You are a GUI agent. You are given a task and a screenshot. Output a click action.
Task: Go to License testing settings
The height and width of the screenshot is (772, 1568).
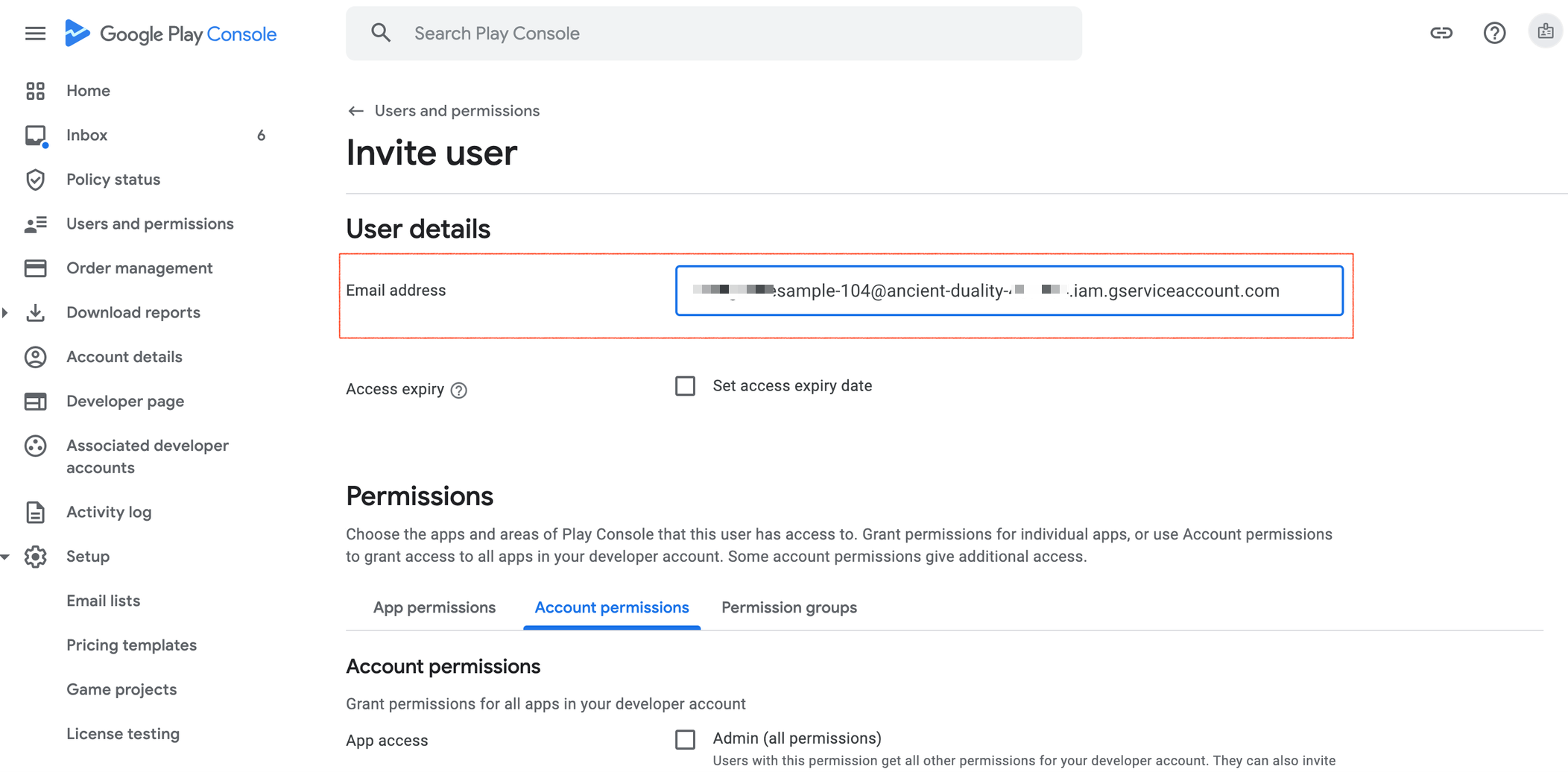pos(123,733)
